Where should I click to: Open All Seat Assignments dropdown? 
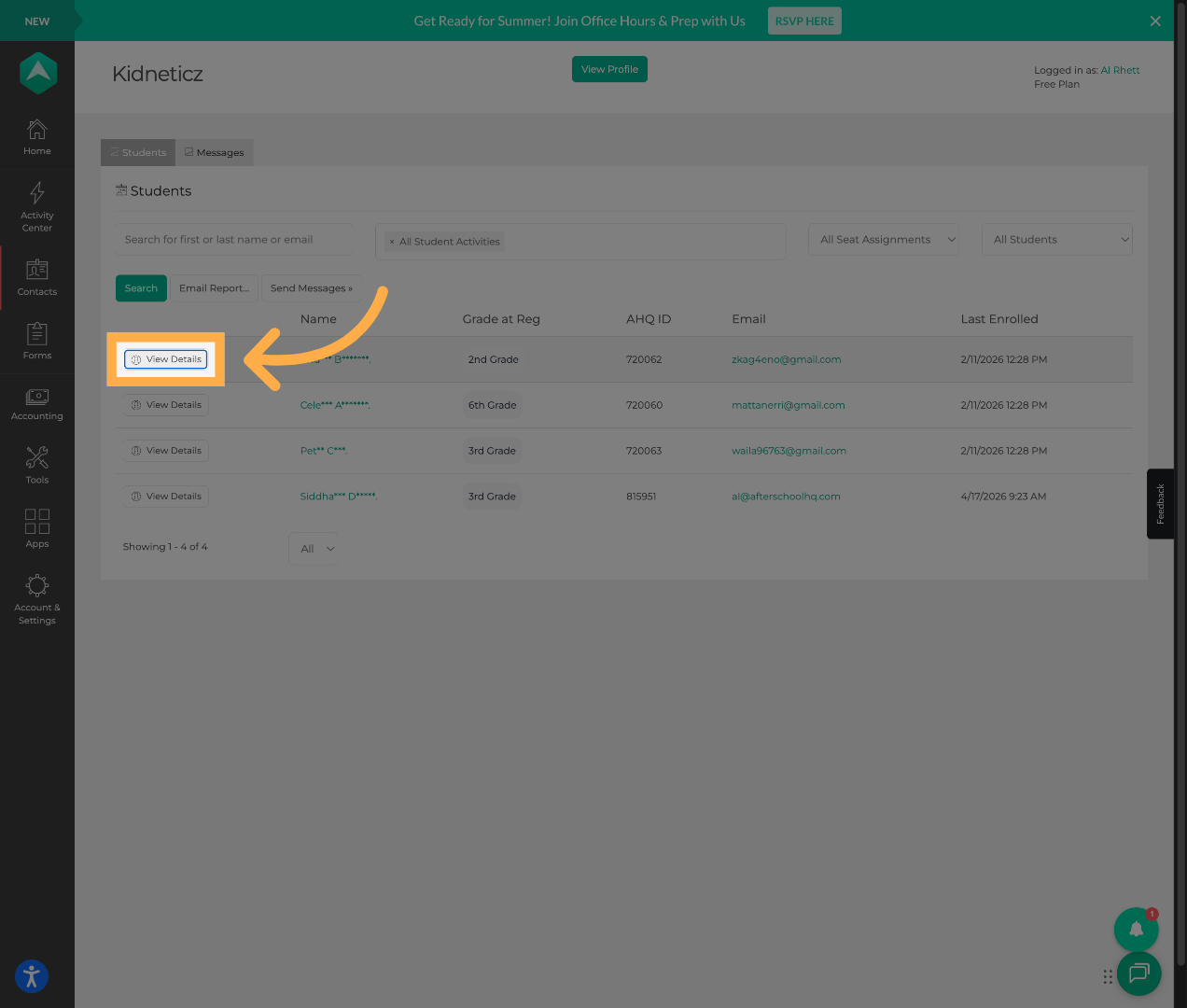[884, 240]
